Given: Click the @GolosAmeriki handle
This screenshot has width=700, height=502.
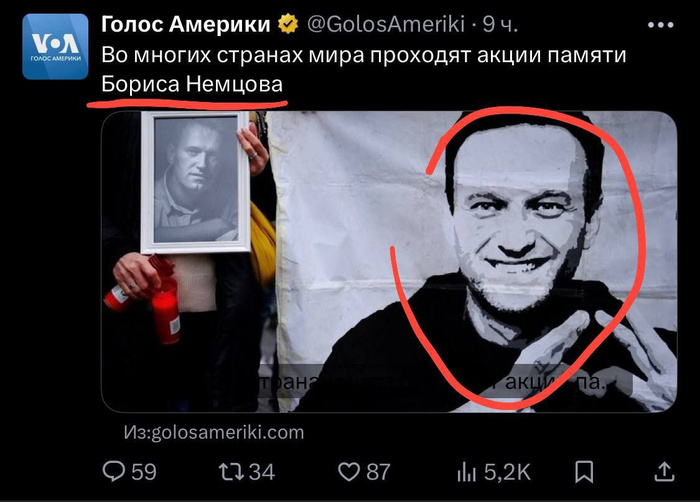Looking at the screenshot, I should point(386,24).
